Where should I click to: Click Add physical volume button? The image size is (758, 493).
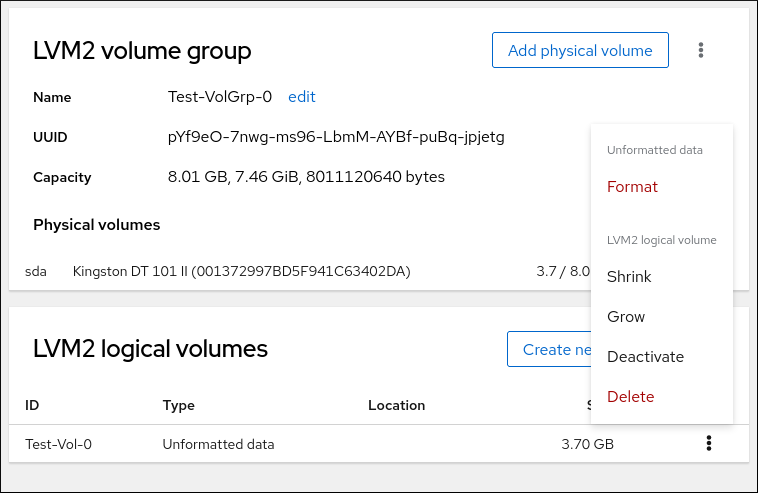(x=580, y=50)
